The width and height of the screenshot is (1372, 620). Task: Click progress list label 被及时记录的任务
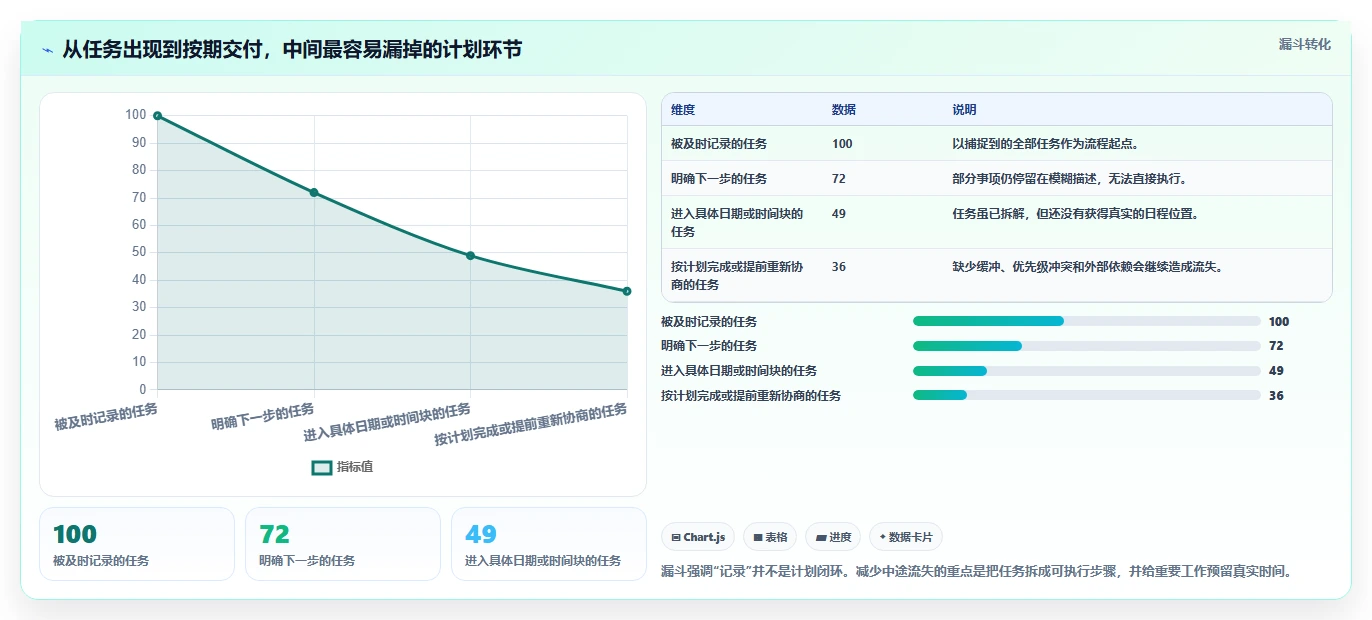click(x=709, y=322)
